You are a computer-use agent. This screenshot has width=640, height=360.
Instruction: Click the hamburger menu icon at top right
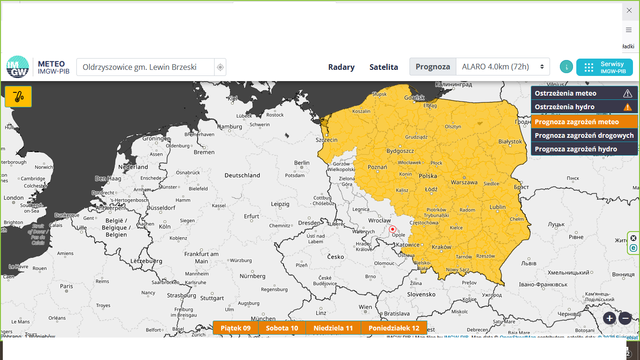[x=629, y=29]
